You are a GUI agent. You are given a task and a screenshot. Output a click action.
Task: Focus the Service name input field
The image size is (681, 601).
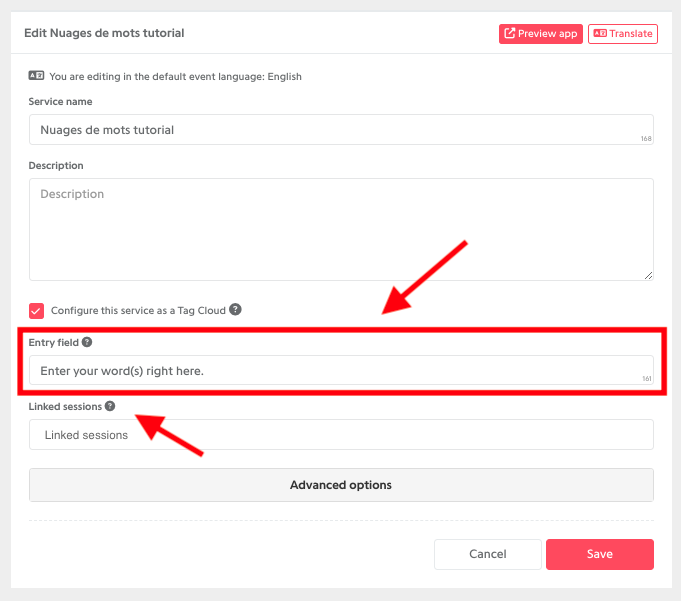point(341,129)
